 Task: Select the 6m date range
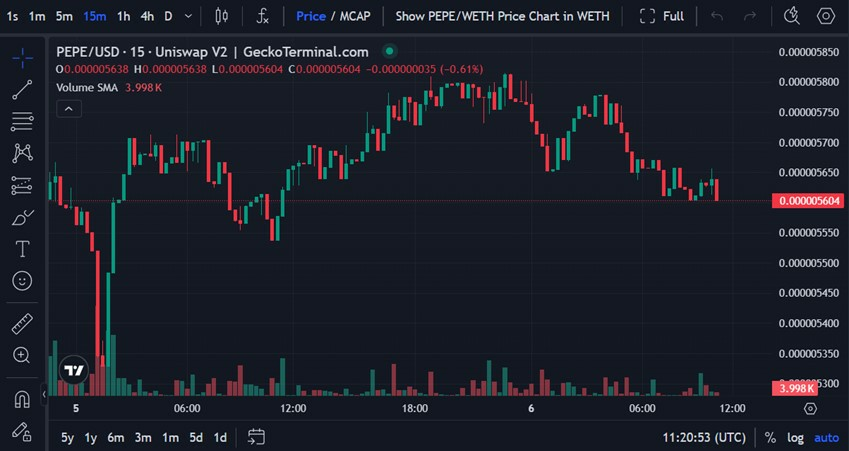[116, 437]
